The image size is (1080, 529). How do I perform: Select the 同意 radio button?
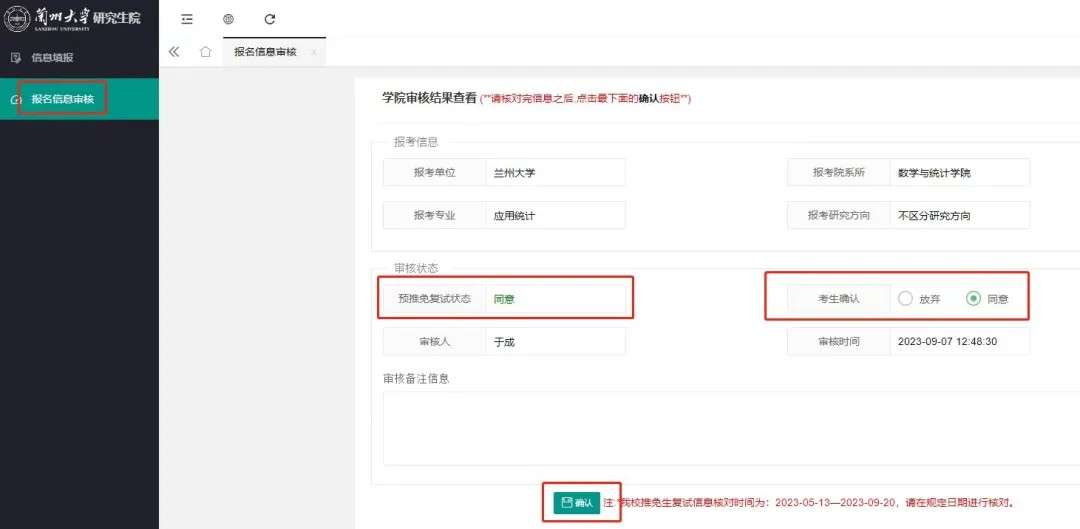(x=973, y=298)
